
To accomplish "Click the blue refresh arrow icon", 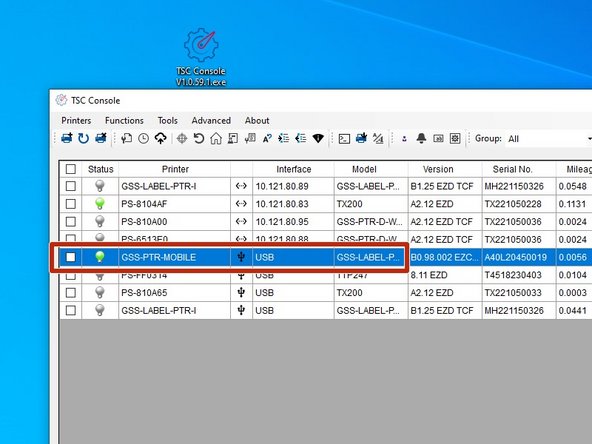I will 83,139.
